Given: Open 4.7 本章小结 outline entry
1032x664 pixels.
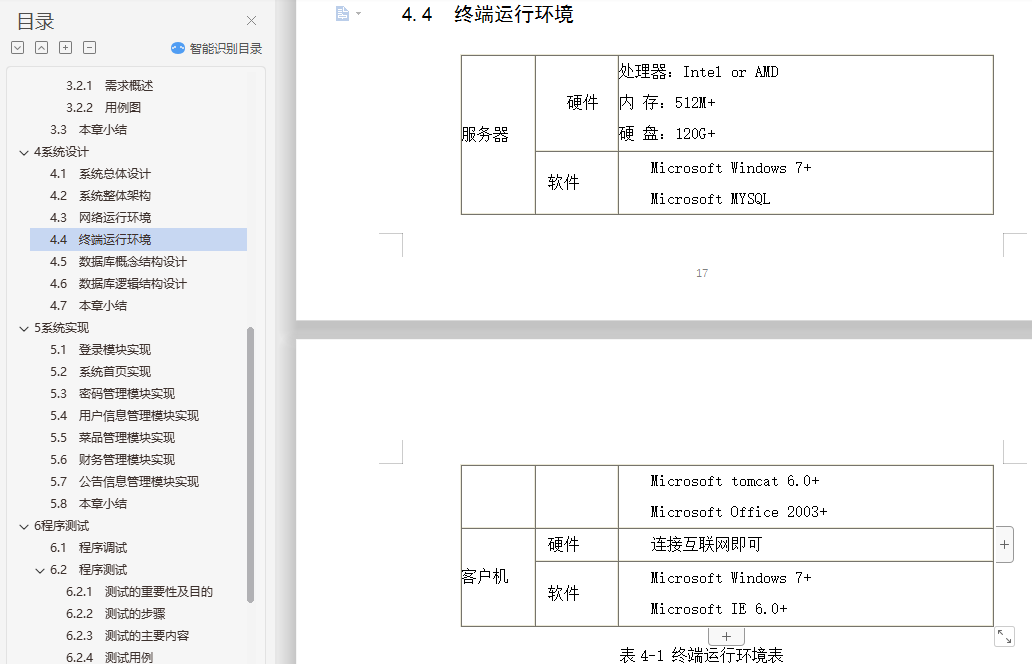Looking at the screenshot, I should click(88, 305).
